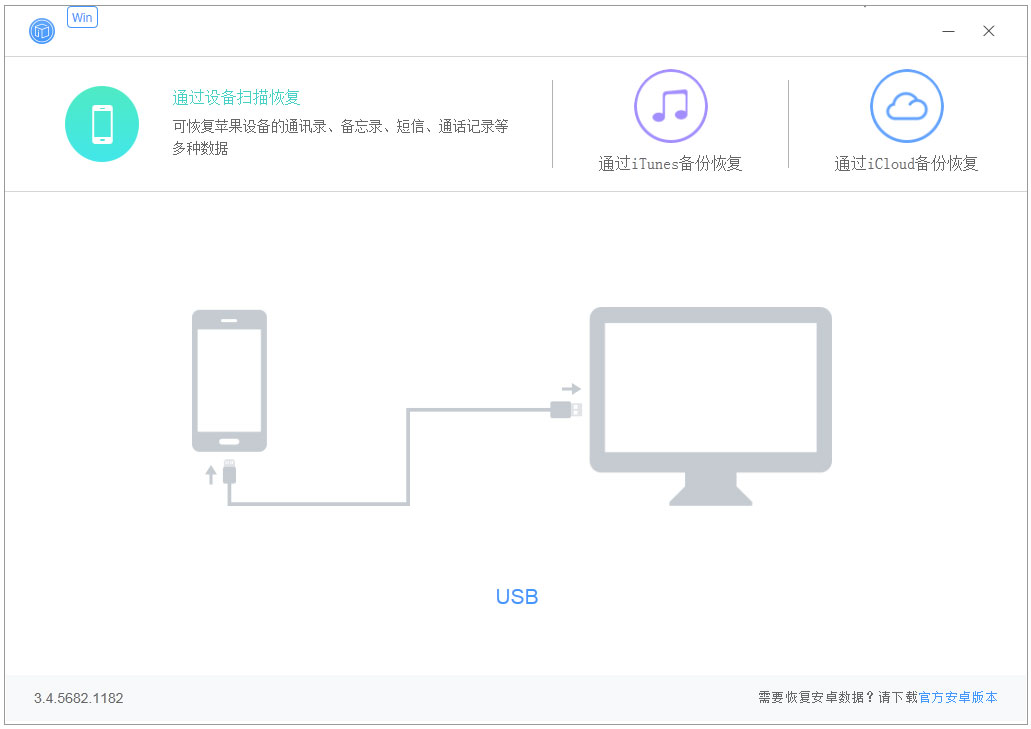Click the blue iCloud cloud icon
This screenshot has width=1031, height=729.
click(906, 106)
